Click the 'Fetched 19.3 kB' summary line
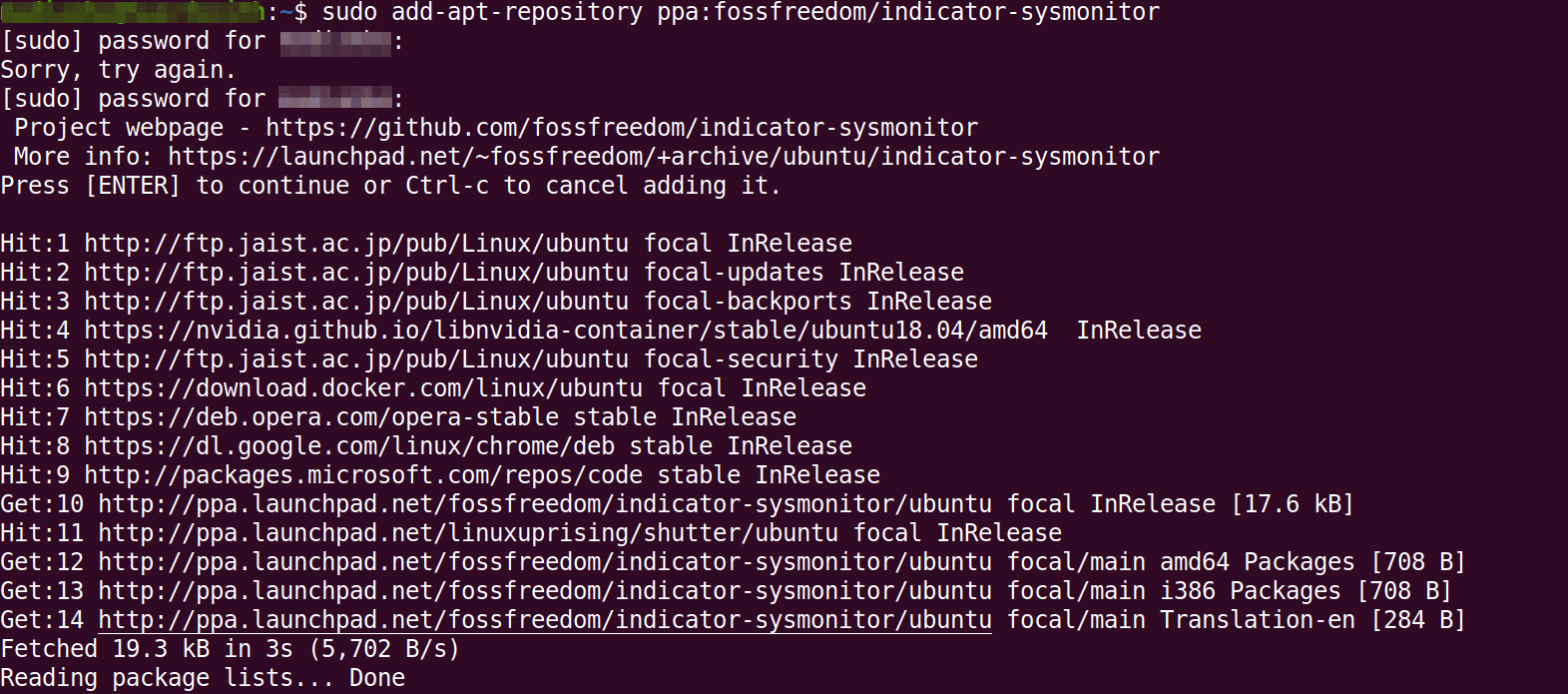 230,649
